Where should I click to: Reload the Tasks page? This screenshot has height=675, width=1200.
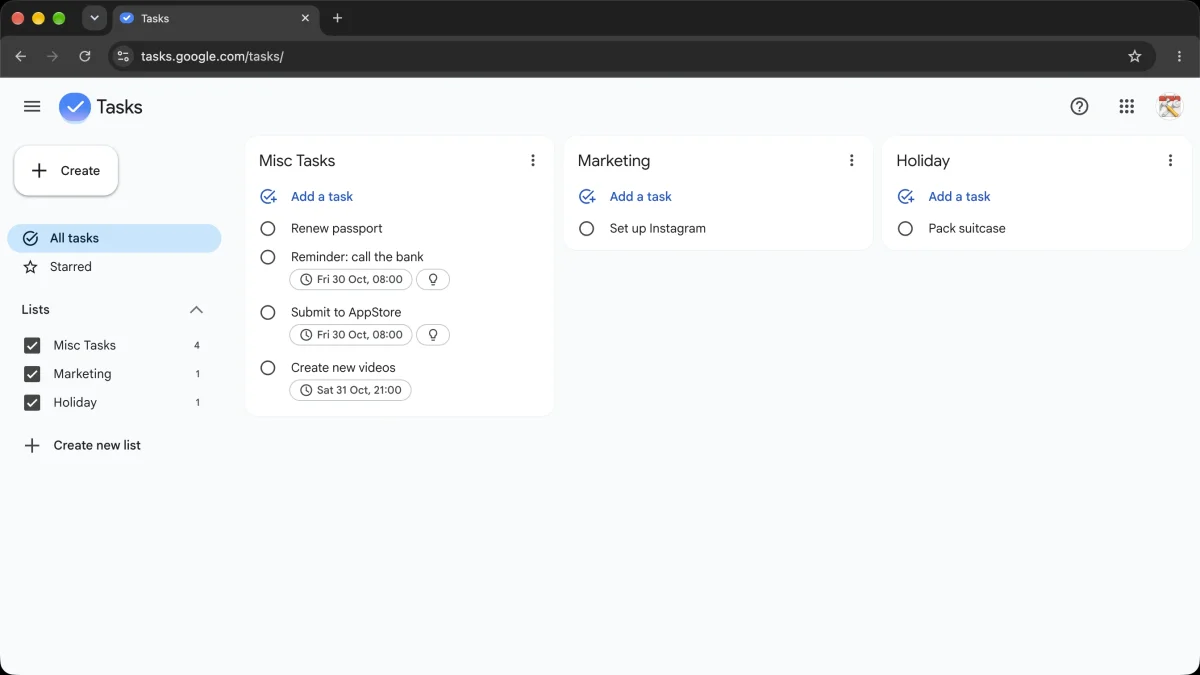[85, 56]
